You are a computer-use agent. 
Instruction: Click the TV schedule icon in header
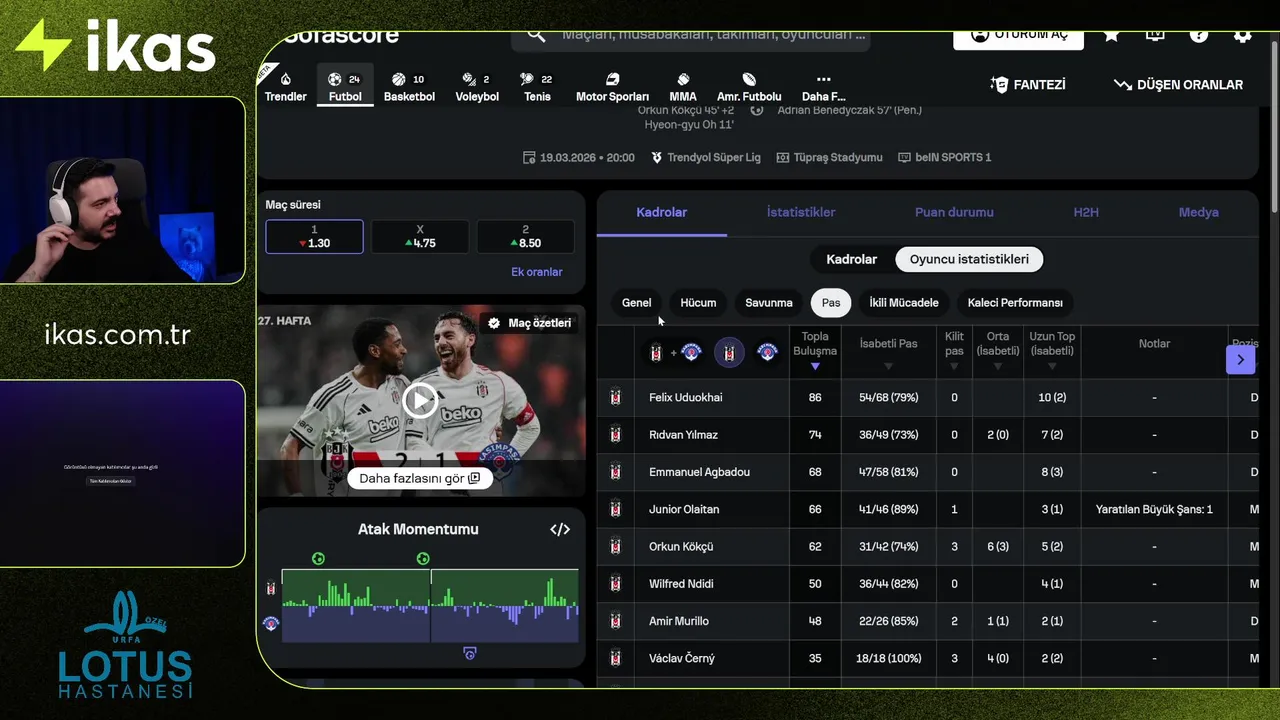tap(1155, 35)
